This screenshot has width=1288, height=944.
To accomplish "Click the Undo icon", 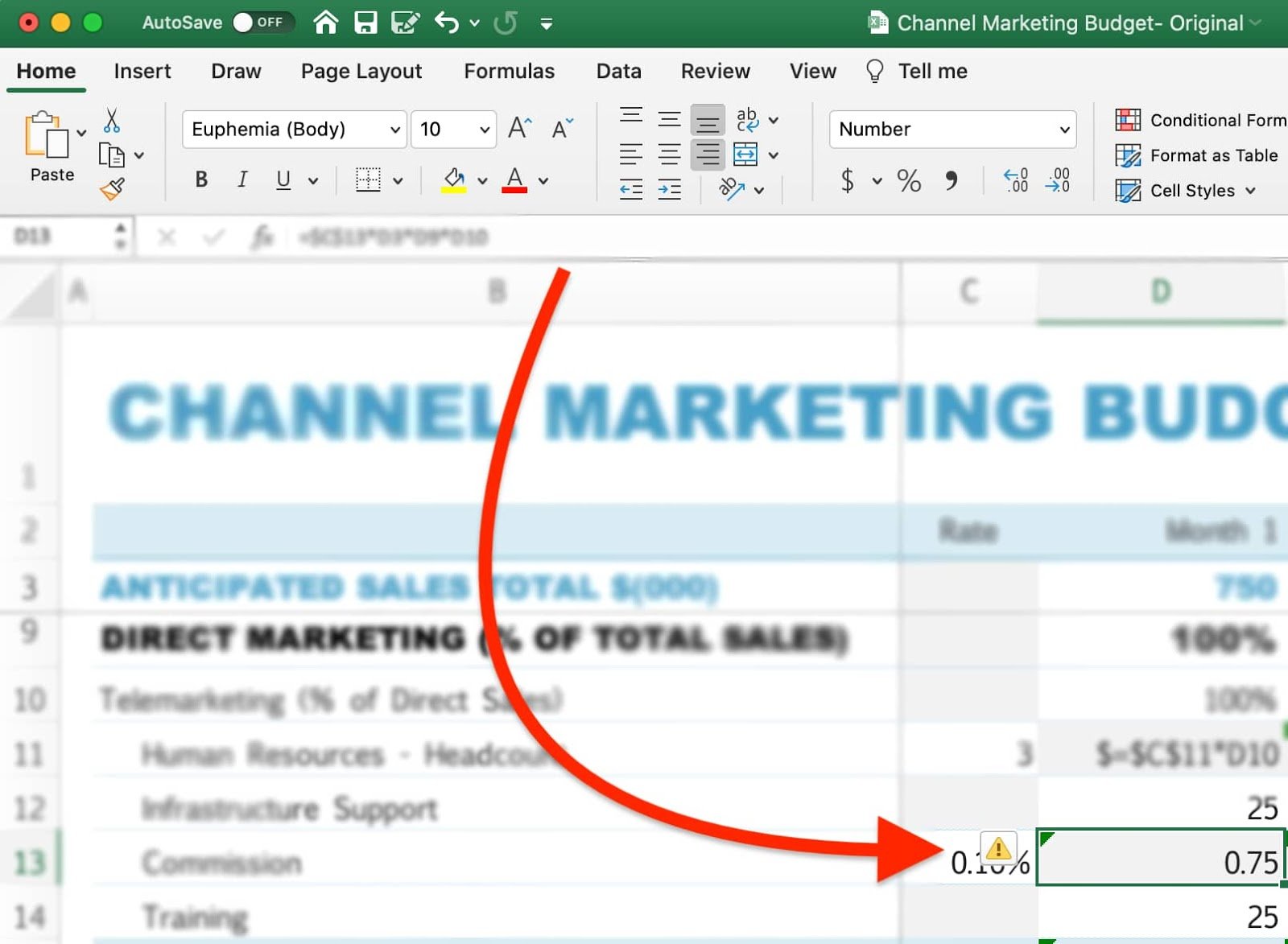I will pyautogui.click(x=448, y=23).
